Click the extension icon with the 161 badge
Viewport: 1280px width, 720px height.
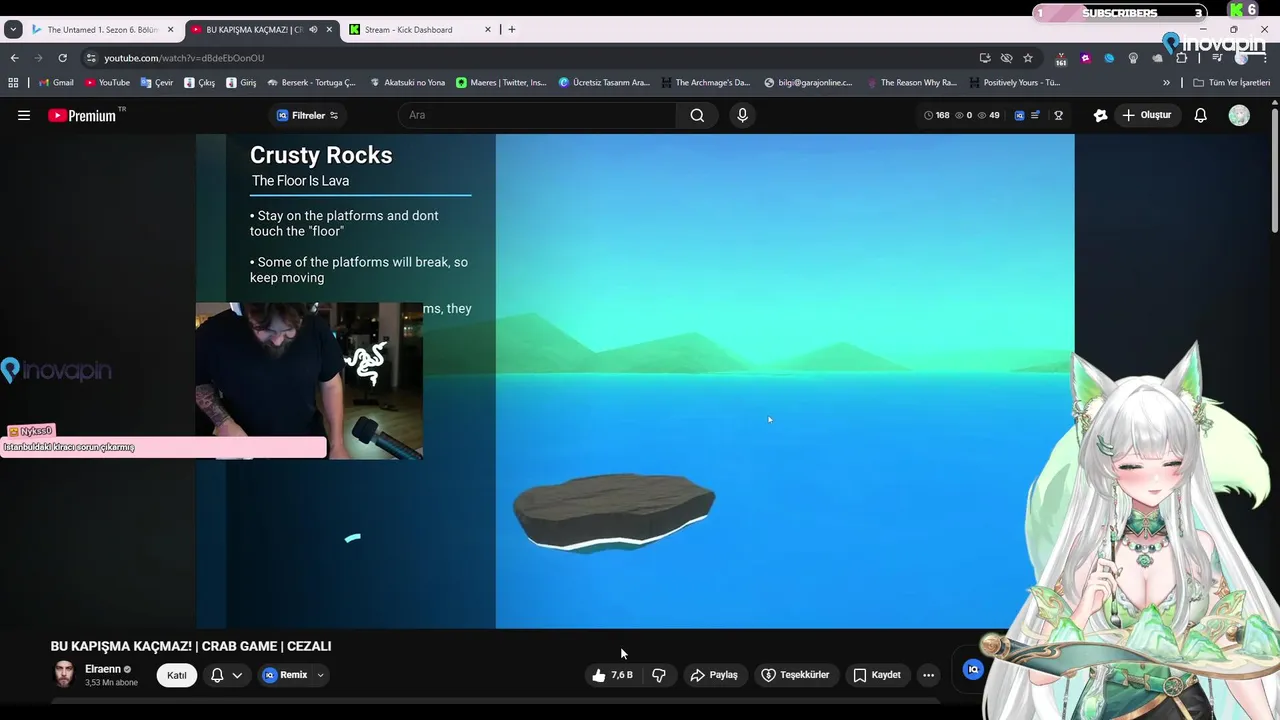coord(1061,59)
